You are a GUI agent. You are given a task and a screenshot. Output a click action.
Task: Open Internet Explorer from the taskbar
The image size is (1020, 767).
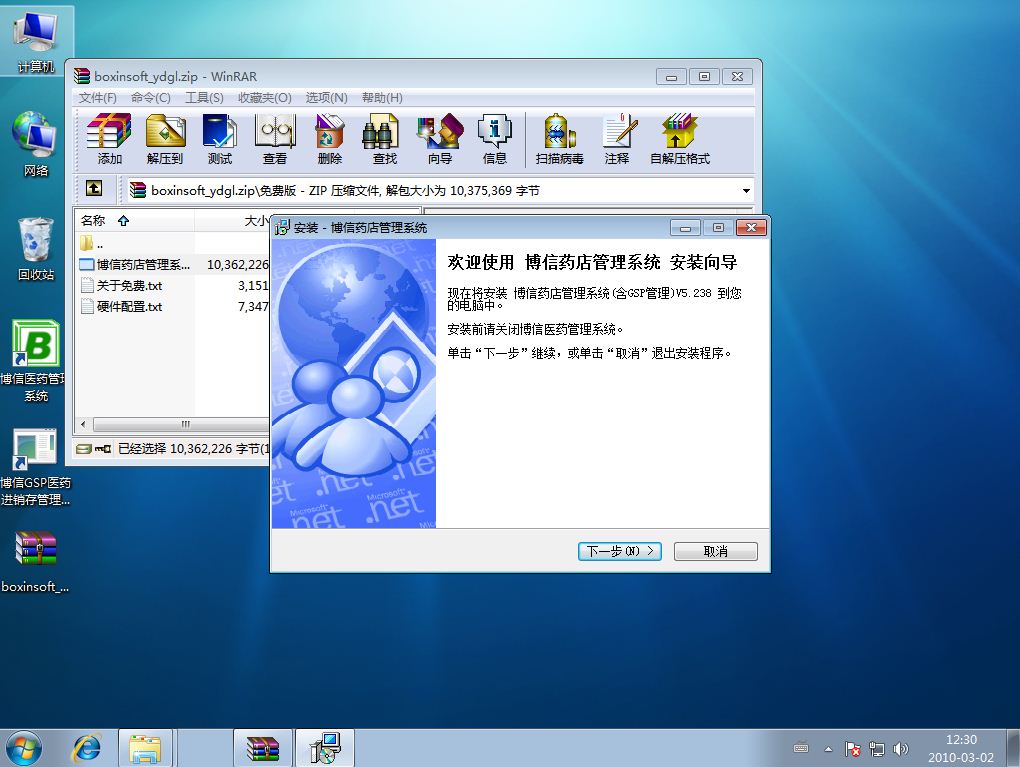tap(87, 747)
